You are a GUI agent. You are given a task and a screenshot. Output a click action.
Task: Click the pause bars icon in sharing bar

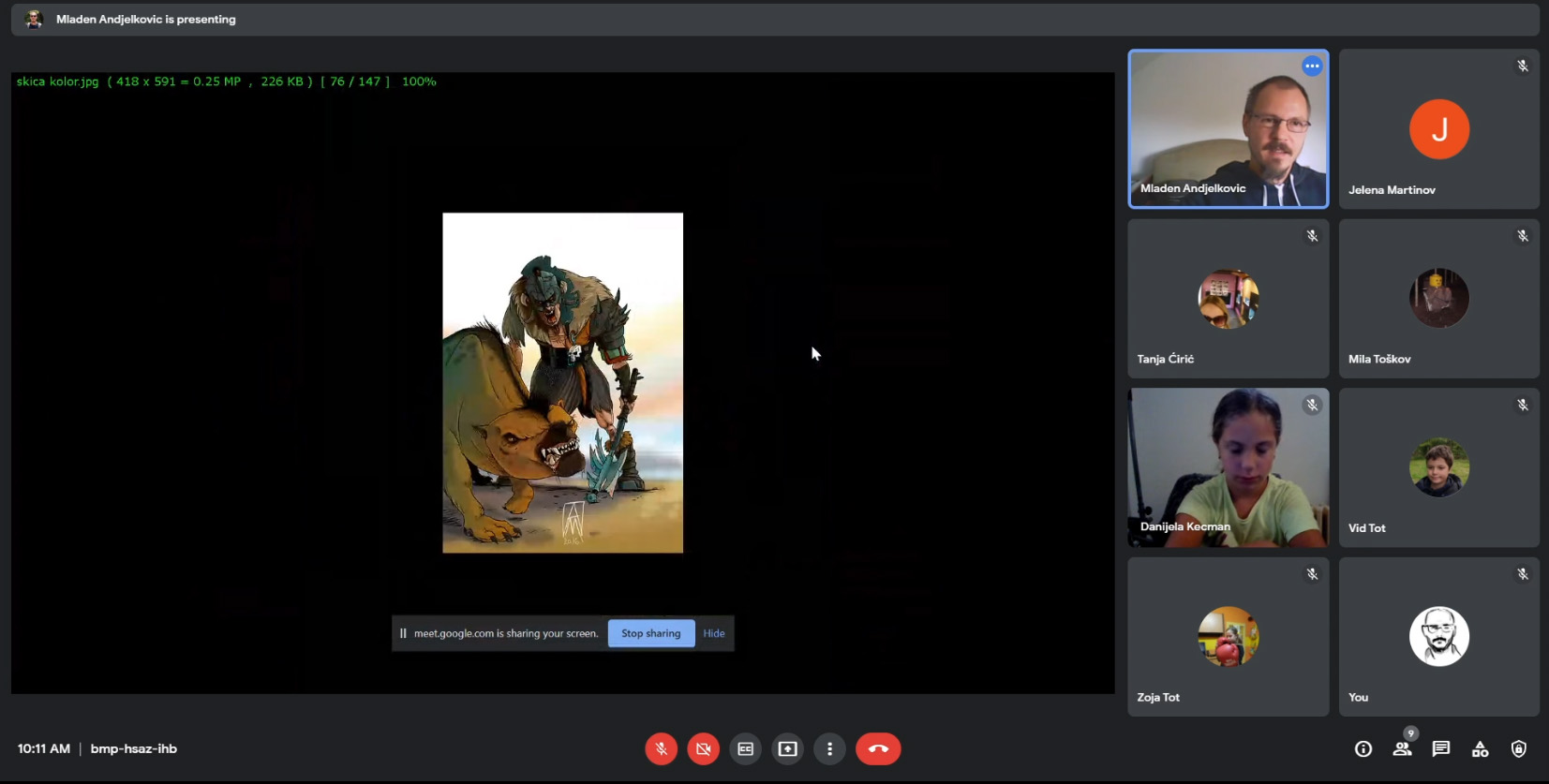coord(403,633)
